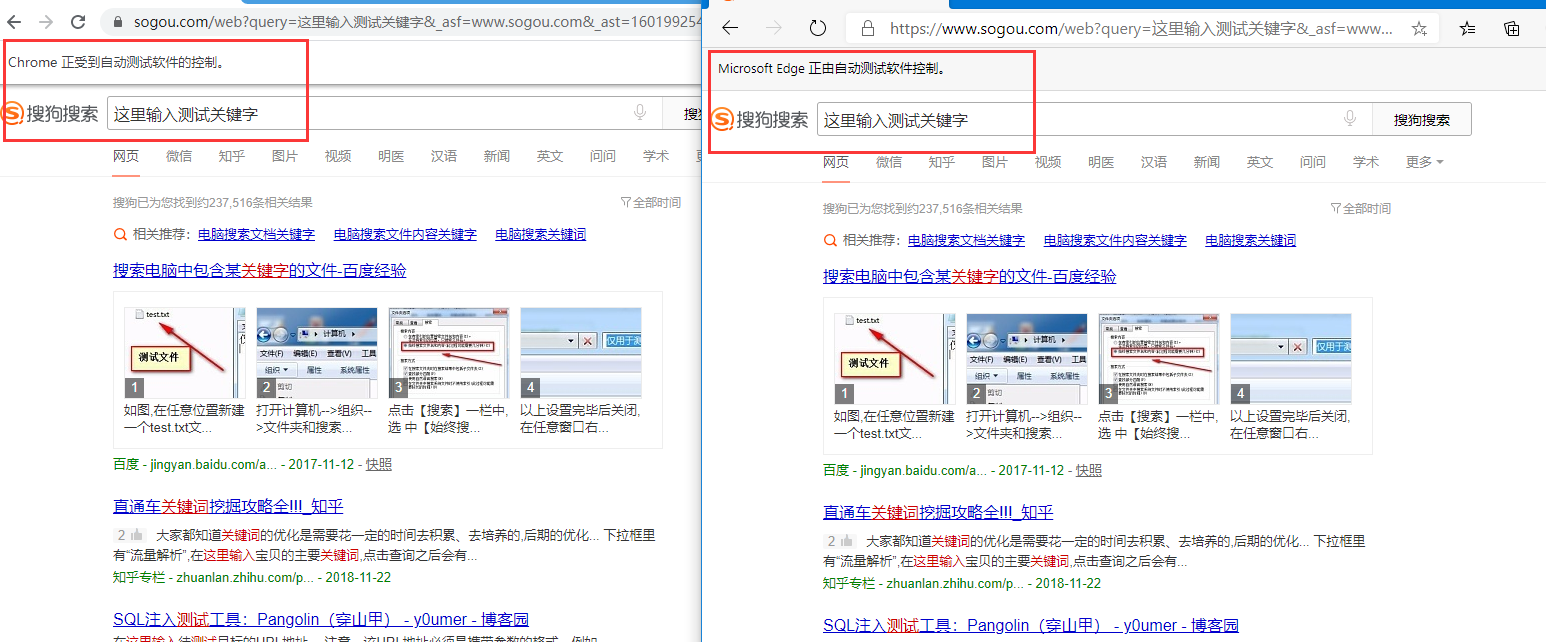This screenshot has width=1546, height=642.
Task: Select the 微信 tab in Chrome
Action: [179, 156]
